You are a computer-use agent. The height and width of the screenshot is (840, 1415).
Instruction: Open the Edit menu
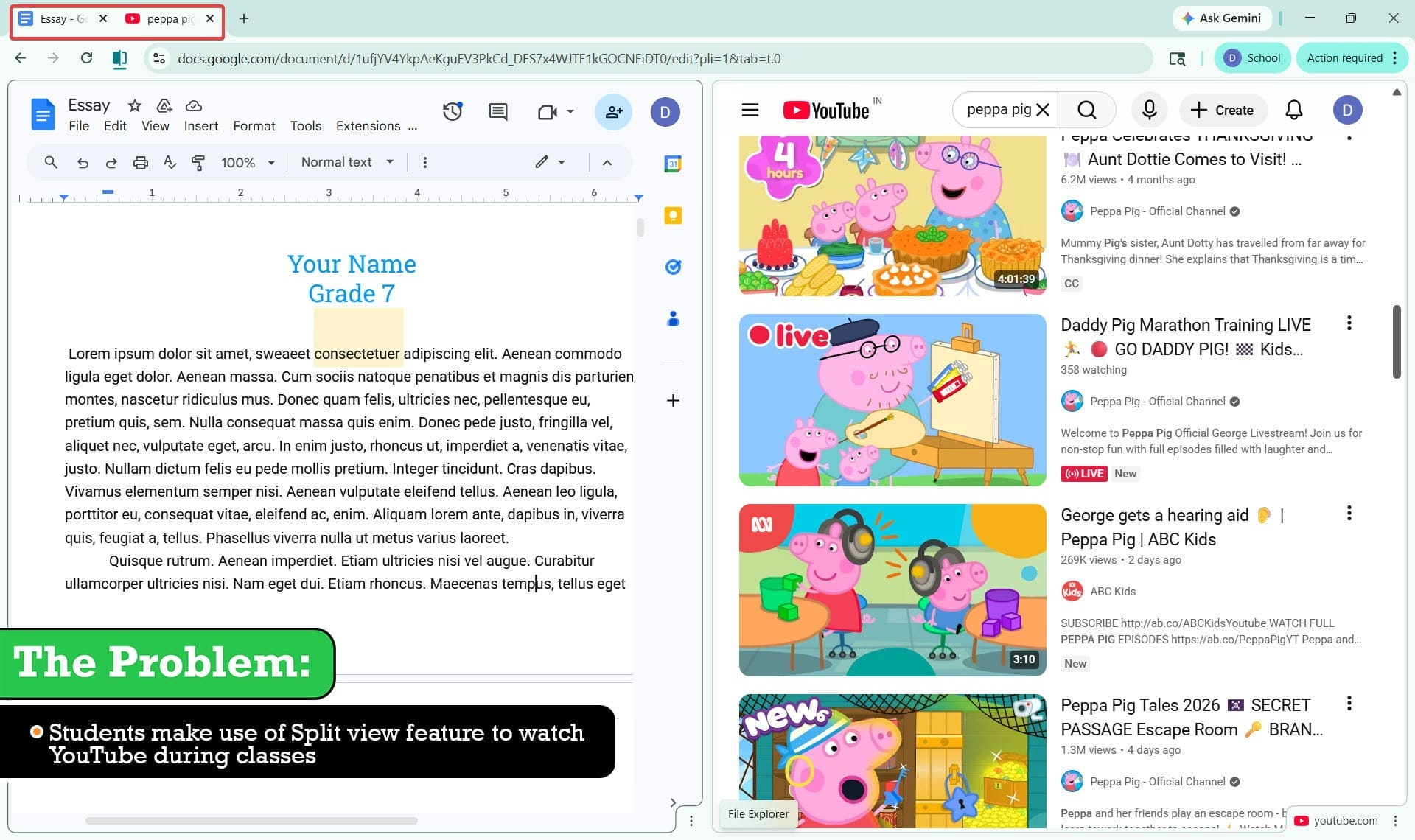click(115, 126)
